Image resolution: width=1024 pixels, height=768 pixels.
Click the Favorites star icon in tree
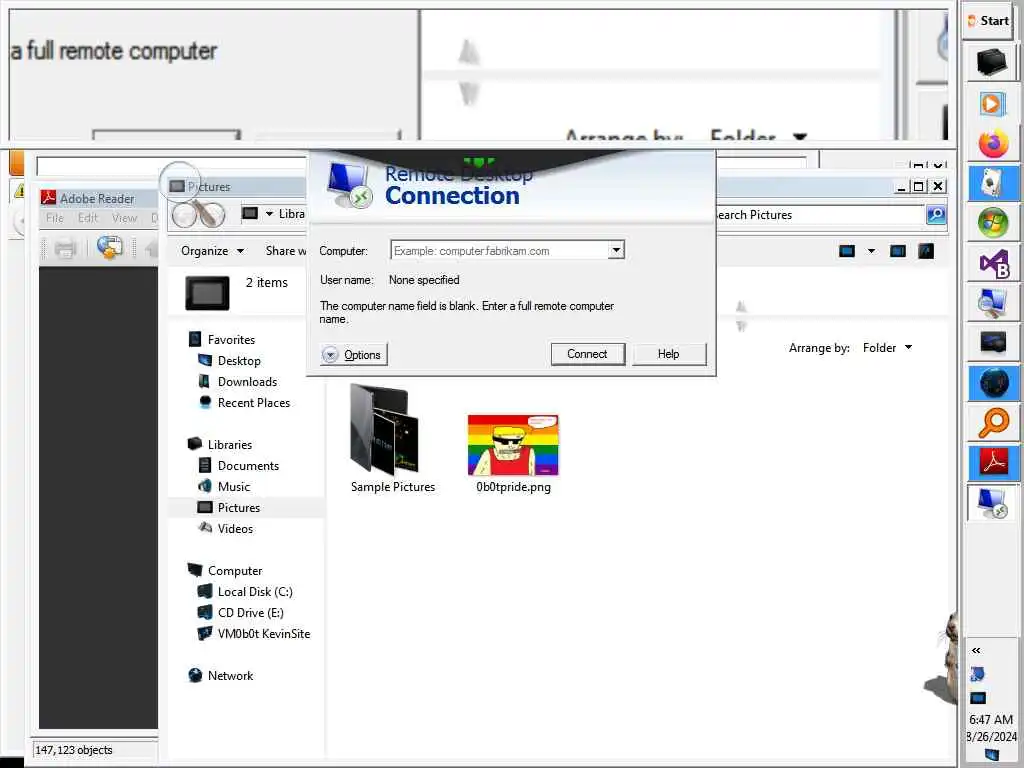pos(195,339)
